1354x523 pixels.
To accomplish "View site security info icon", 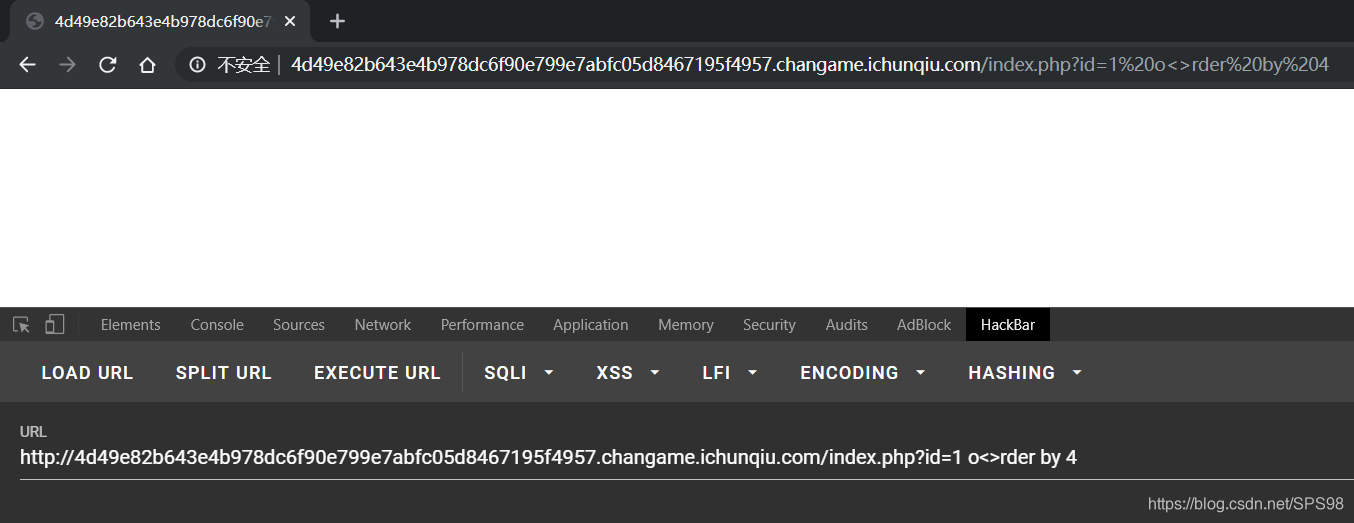I will (x=197, y=65).
